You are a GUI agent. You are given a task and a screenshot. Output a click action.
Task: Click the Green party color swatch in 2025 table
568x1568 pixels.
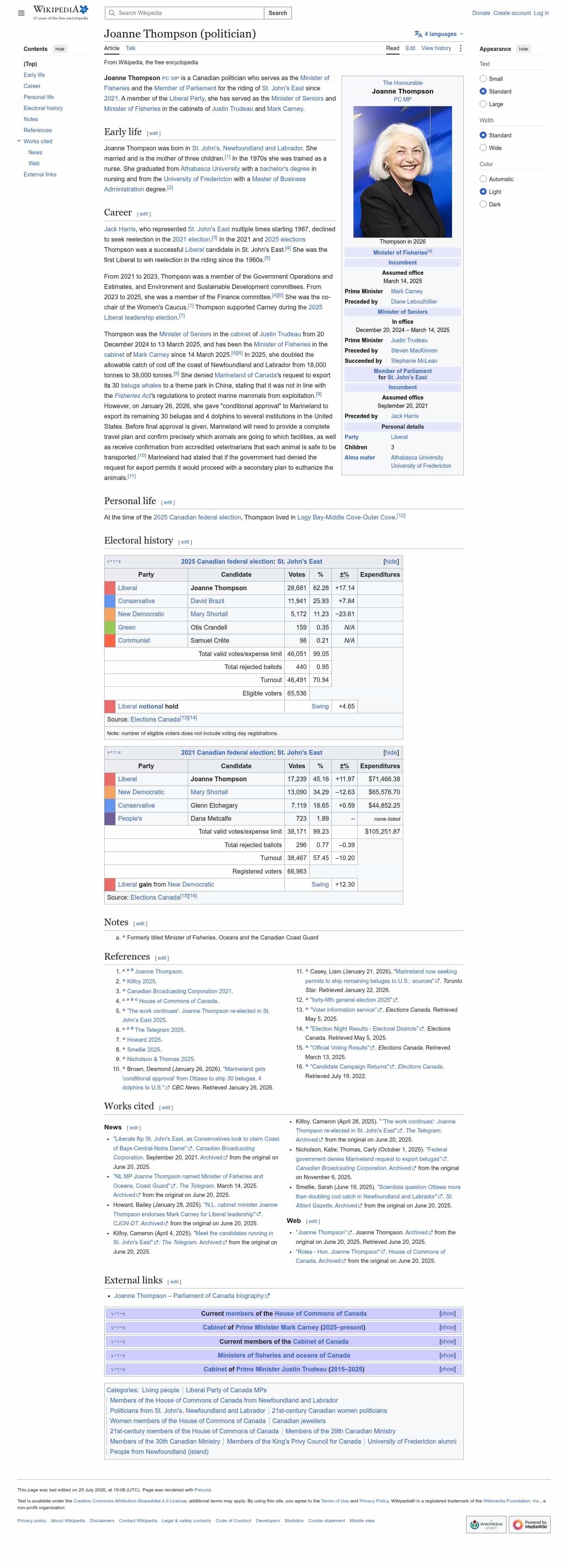click(x=110, y=628)
